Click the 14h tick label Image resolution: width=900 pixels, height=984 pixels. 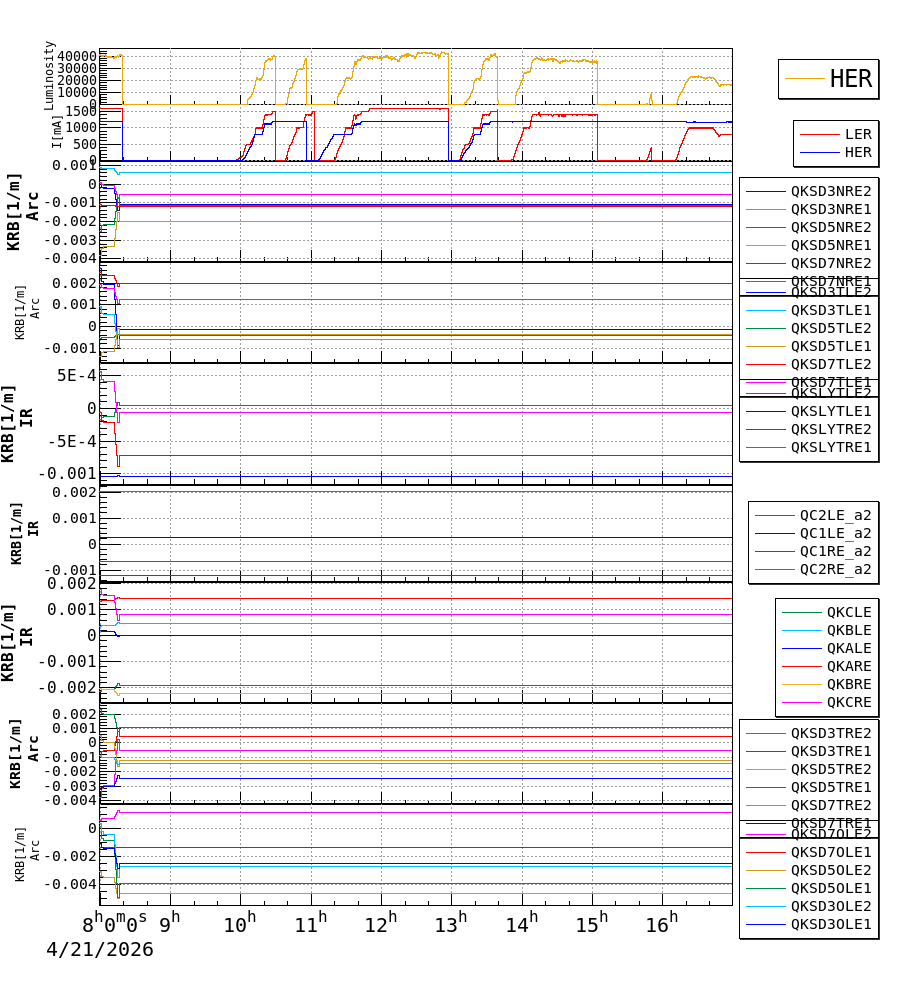[x=522, y=924]
